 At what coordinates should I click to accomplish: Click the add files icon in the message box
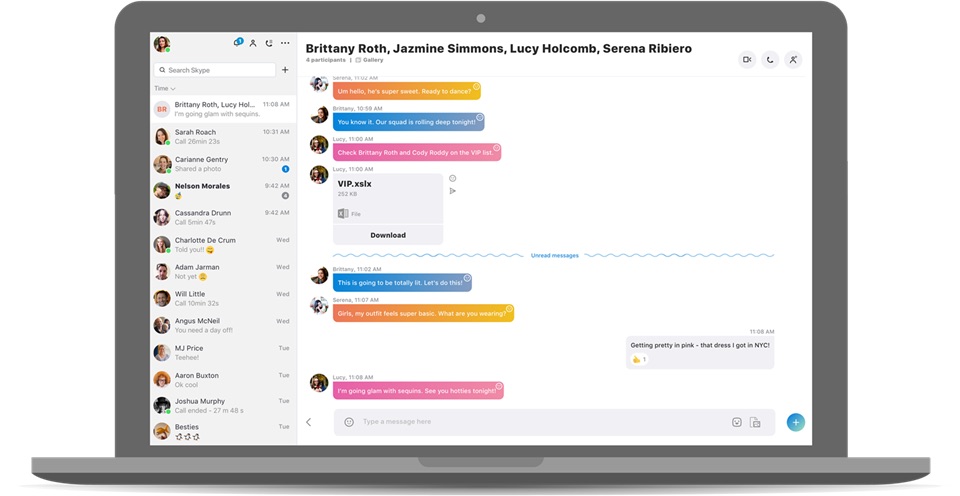point(756,422)
